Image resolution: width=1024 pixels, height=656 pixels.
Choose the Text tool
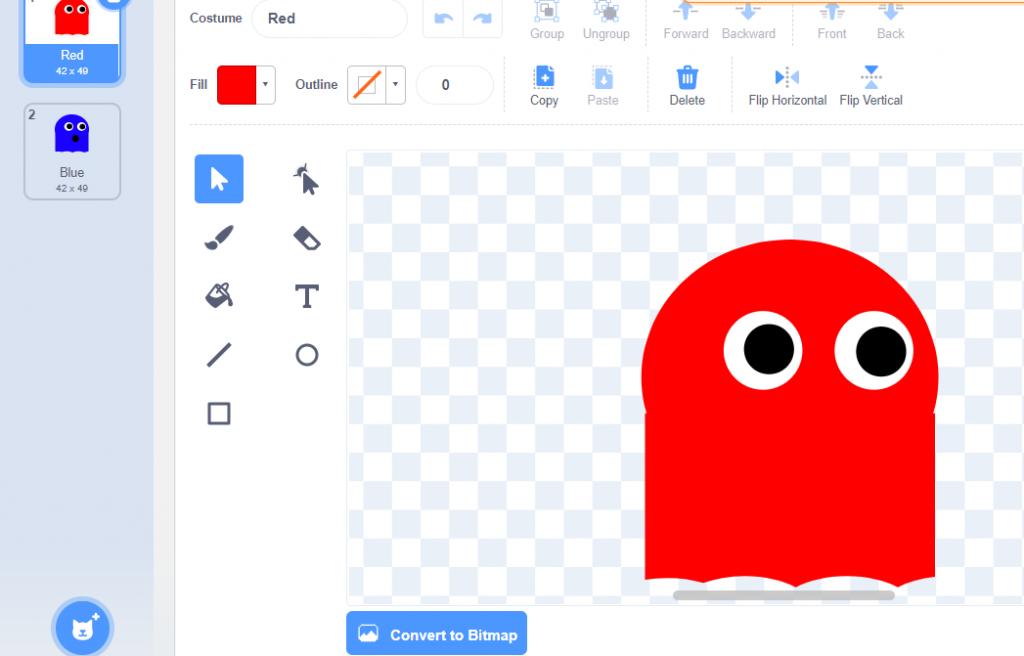306,296
